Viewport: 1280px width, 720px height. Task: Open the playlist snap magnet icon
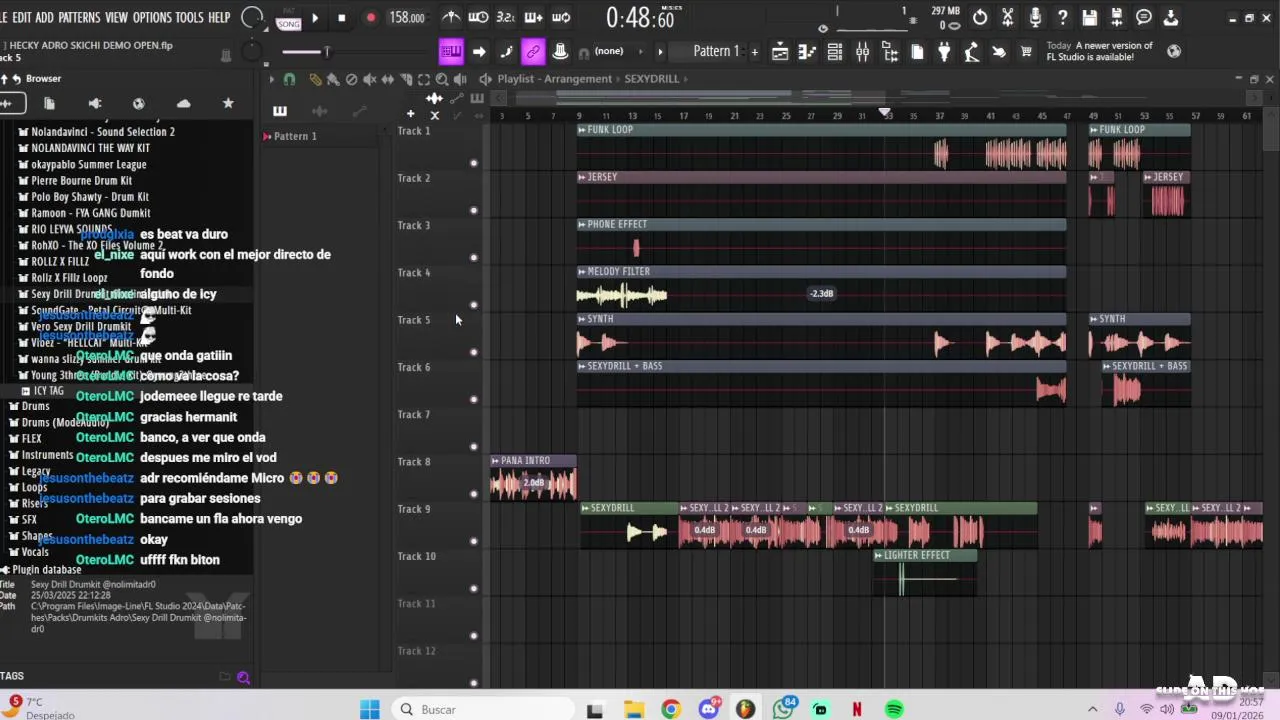tap(289, 79)
